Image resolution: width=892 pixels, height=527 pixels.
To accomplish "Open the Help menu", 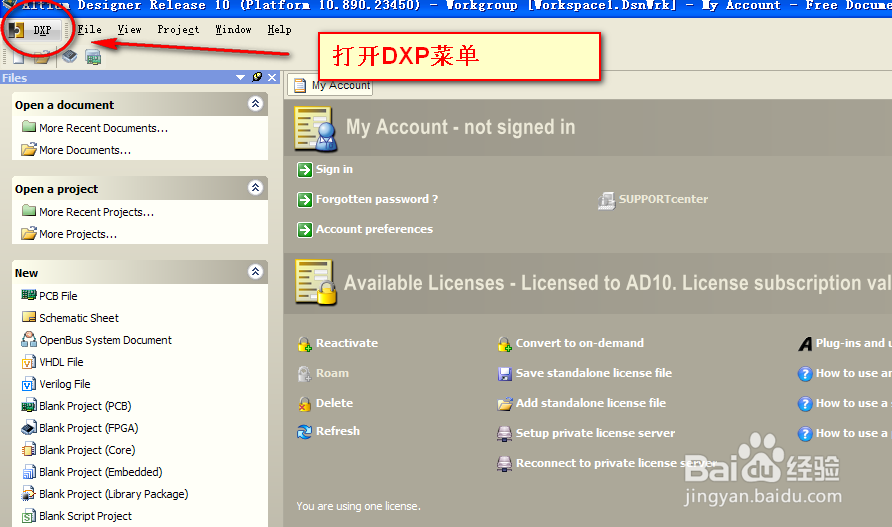I will [279, 30].
